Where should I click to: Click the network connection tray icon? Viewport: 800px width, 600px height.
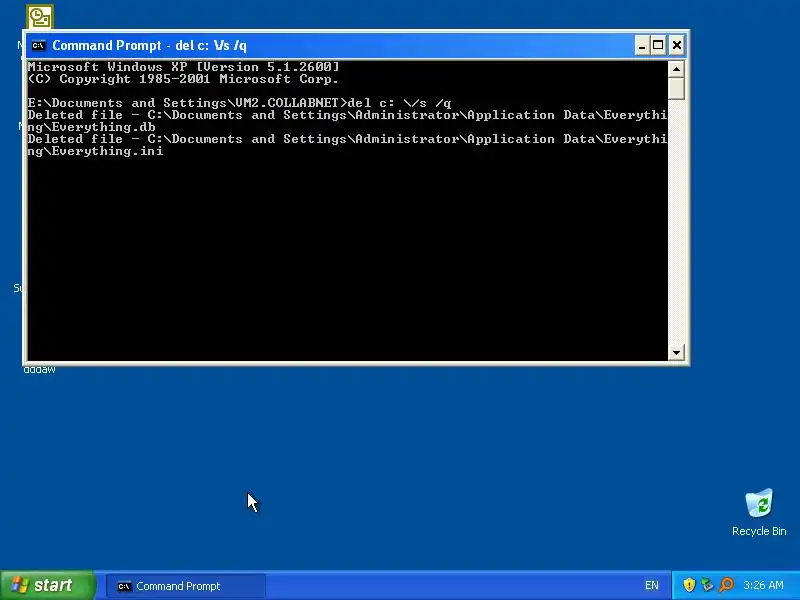[707, 585]
